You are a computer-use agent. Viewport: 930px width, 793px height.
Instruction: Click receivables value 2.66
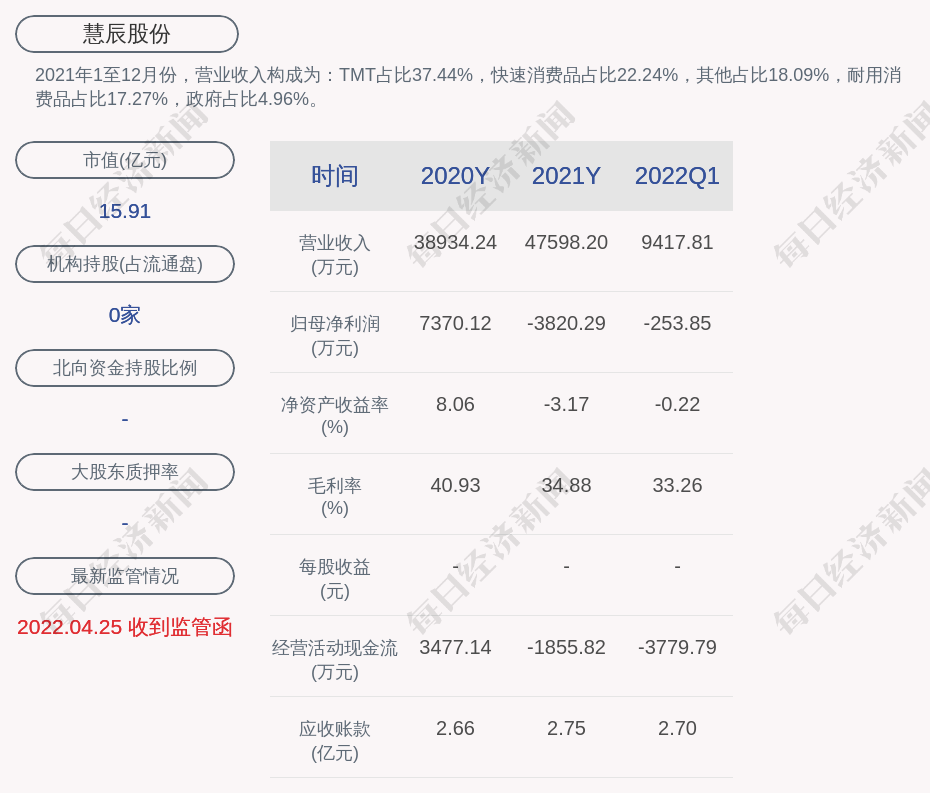pyautogui.click(x=455, y=728)
